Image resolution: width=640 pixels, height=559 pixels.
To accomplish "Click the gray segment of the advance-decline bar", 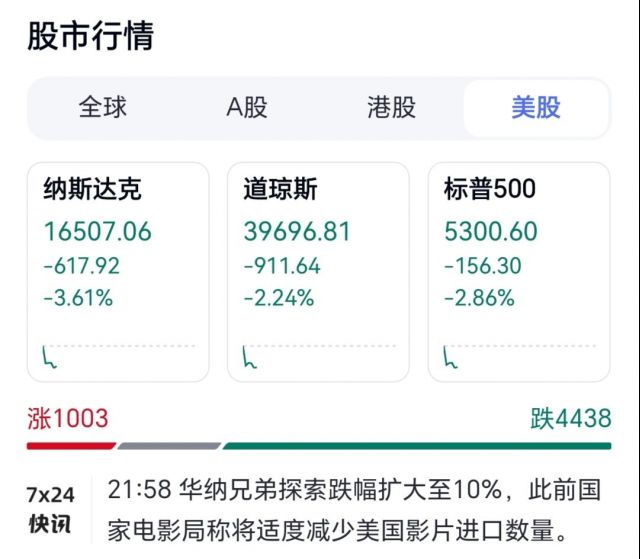I will pyautogui.click(x=169, y=446).
